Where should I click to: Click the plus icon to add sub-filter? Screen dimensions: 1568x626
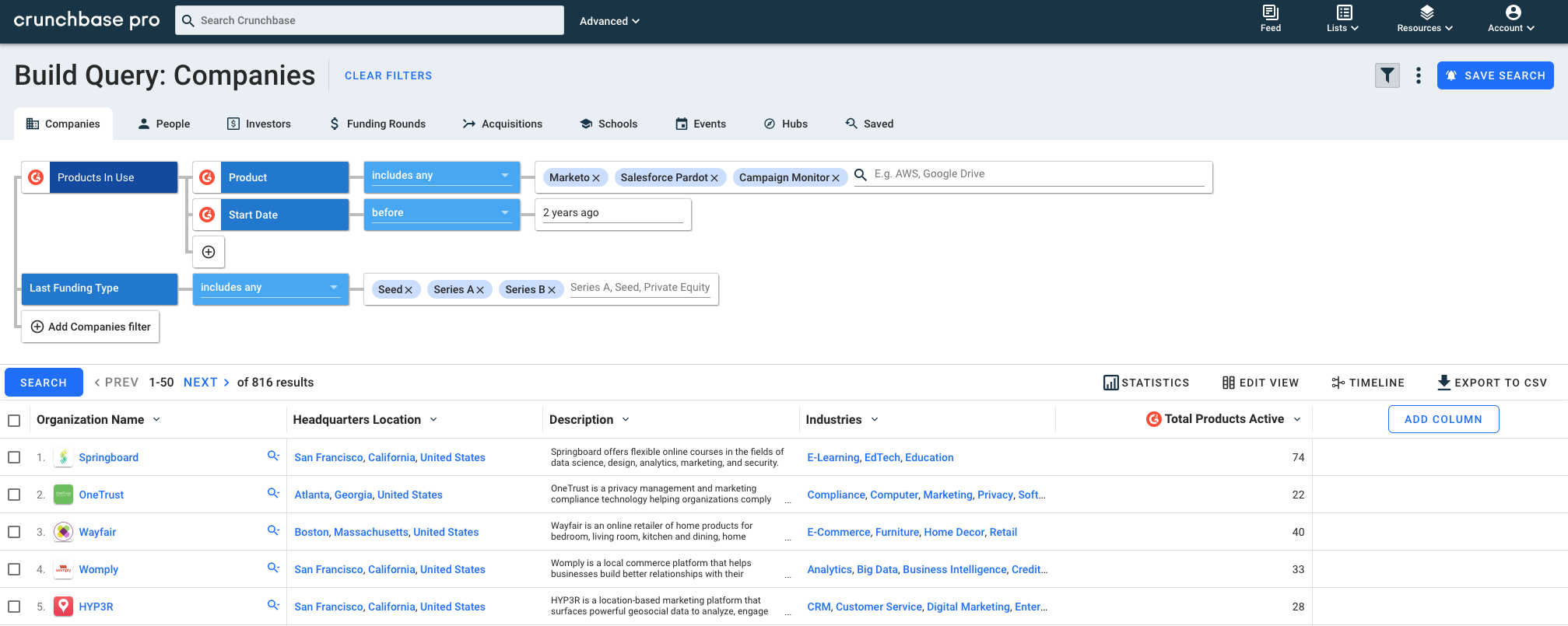coord(209,252)
